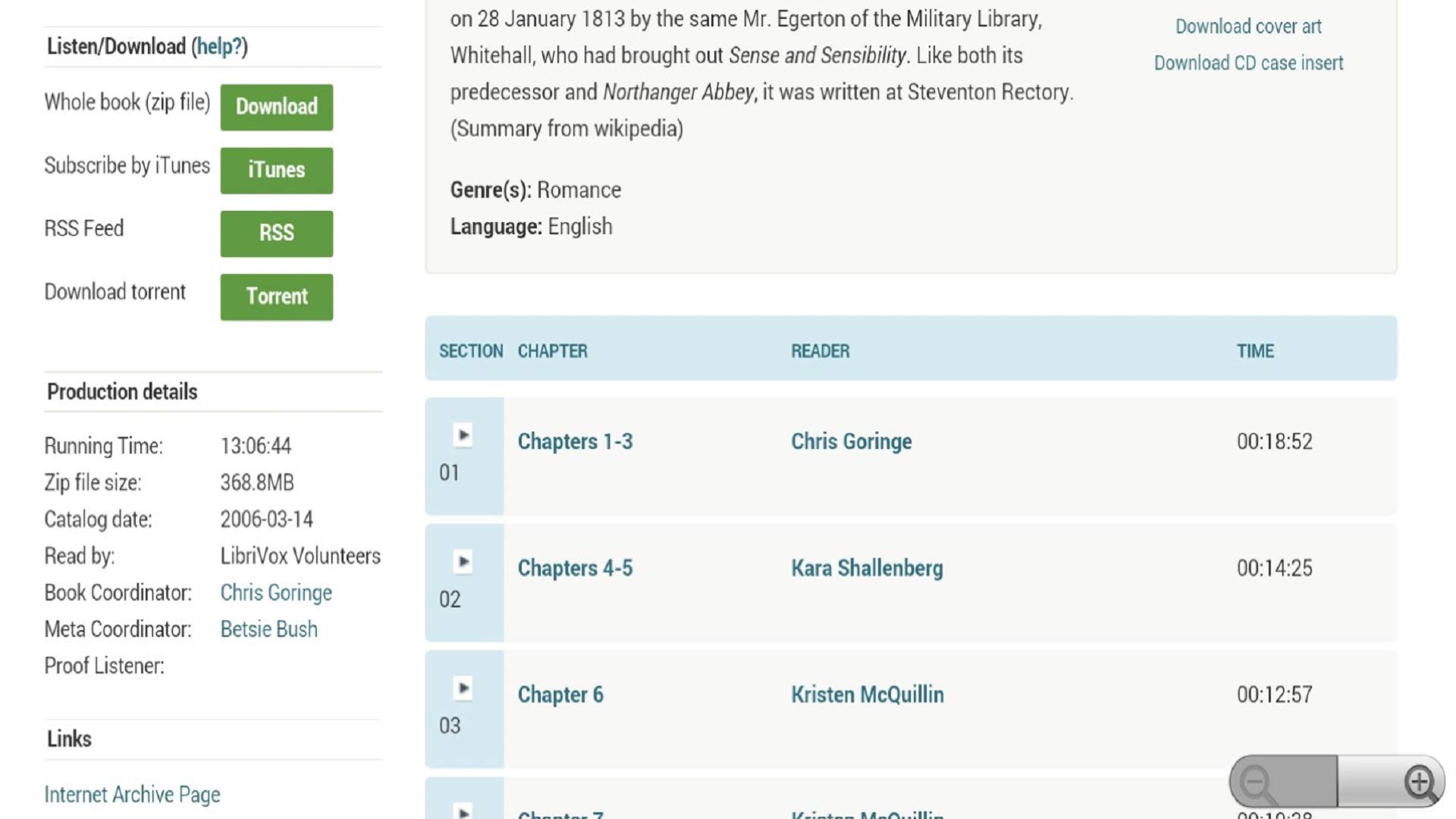Open the Chapters 4-5 chapter link

click(x=575, y=568)
